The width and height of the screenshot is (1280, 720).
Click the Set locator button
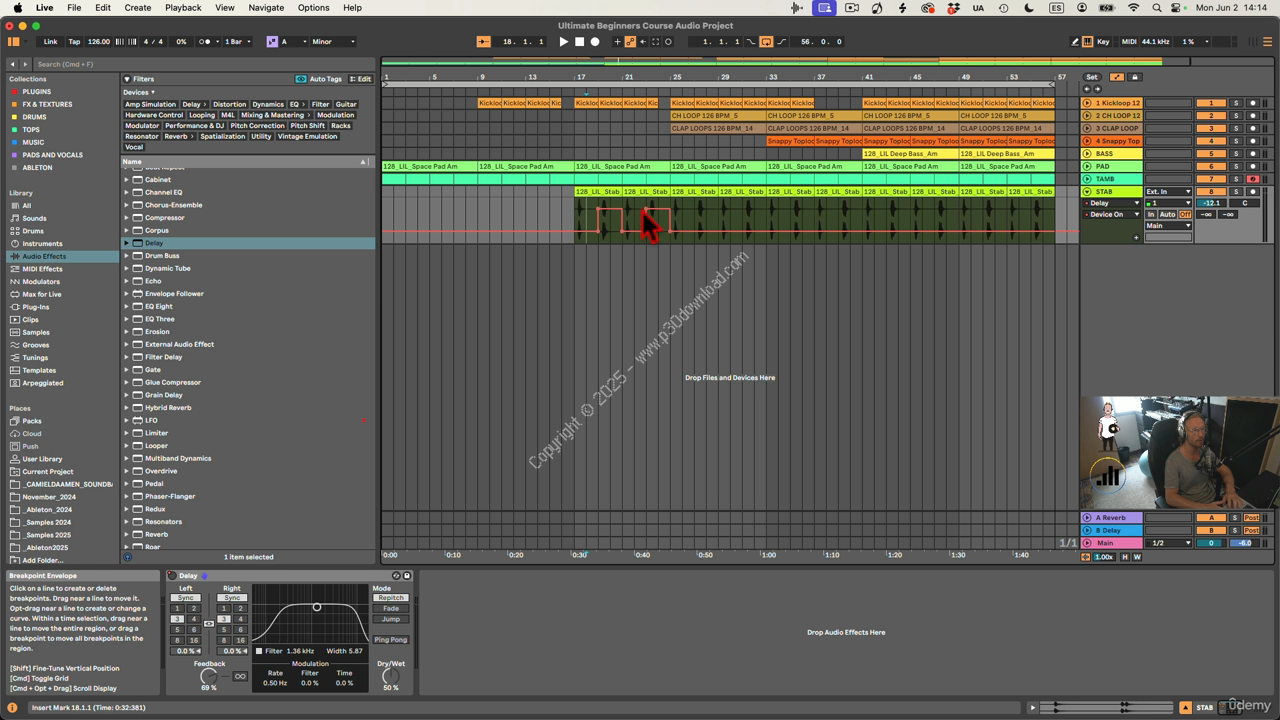coord(1091,77)
